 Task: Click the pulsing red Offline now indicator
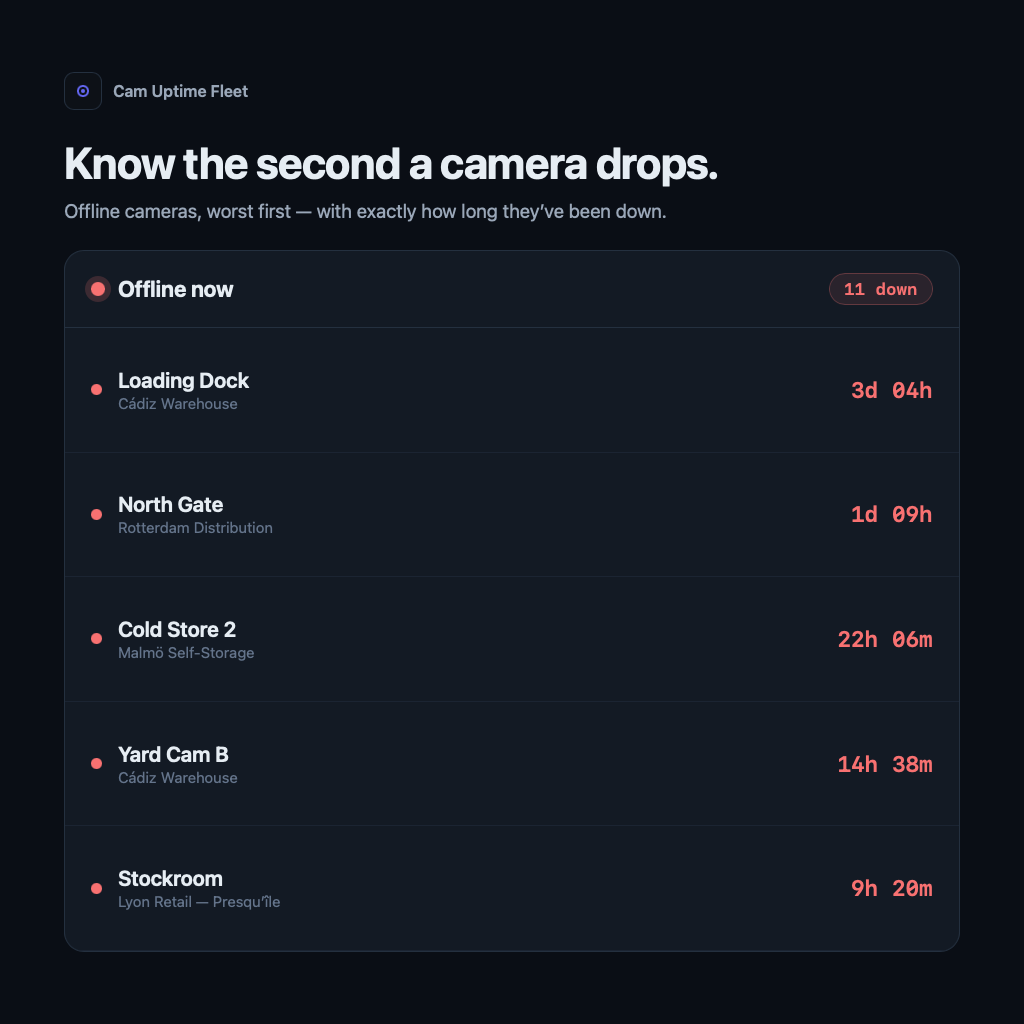click(x=98, y=289)
